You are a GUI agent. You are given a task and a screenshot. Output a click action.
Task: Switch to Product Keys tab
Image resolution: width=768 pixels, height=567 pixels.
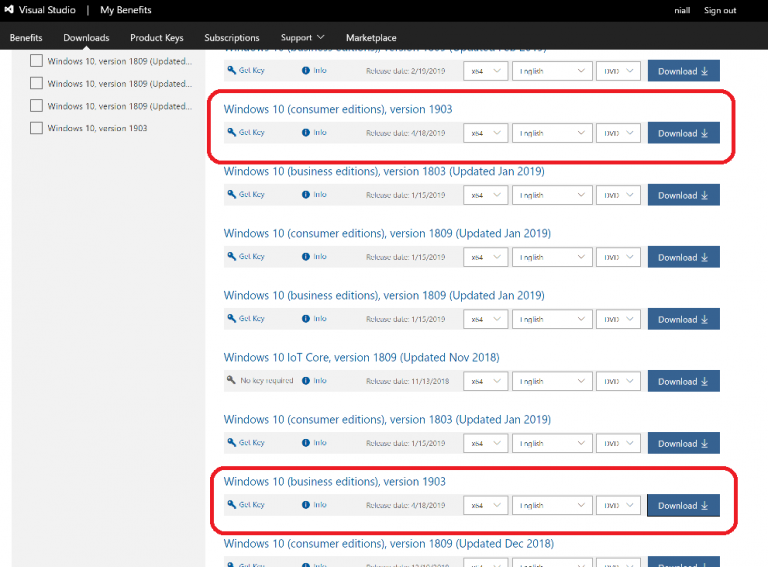(x=157, y=38)
